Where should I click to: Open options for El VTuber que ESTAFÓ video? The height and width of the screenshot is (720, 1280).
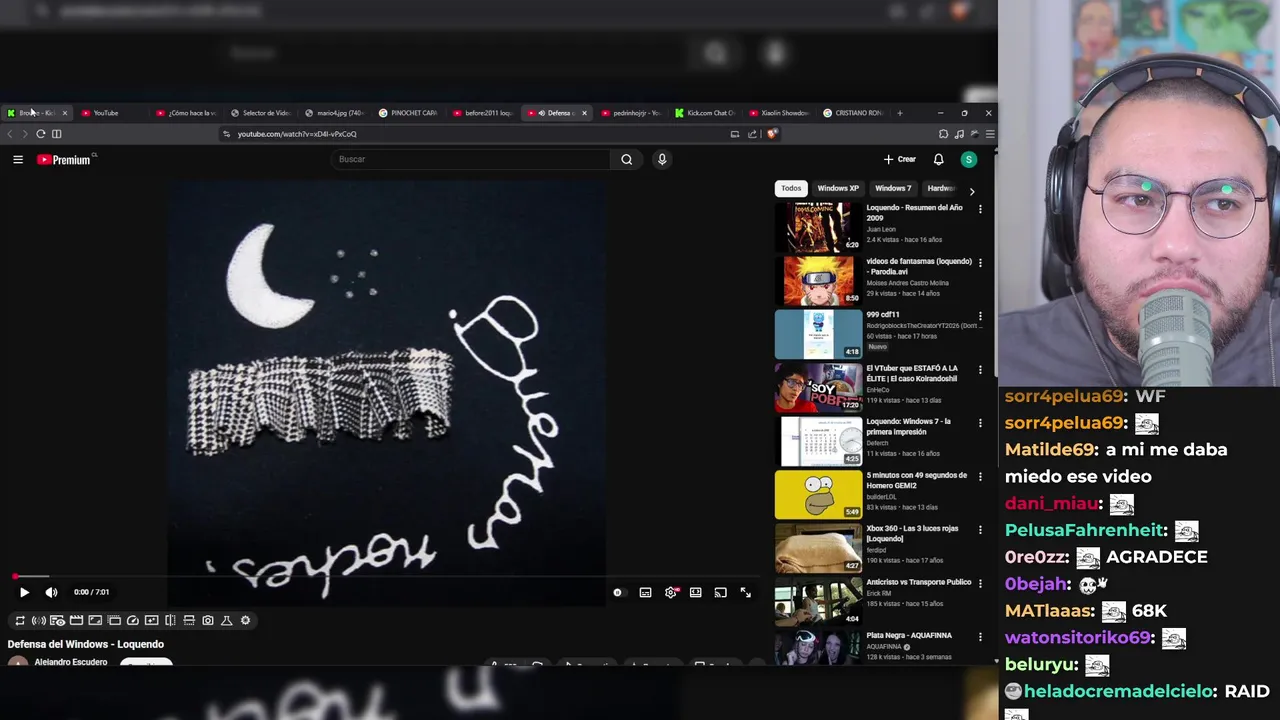980,370
